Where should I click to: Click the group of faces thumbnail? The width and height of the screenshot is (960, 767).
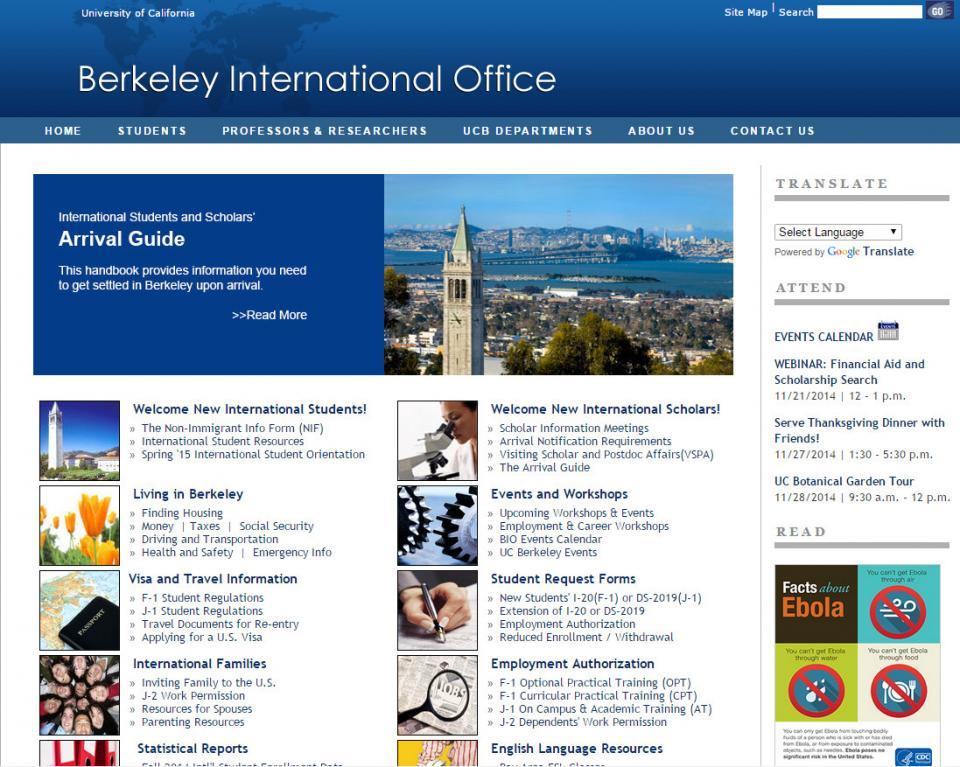coord(80,695)
